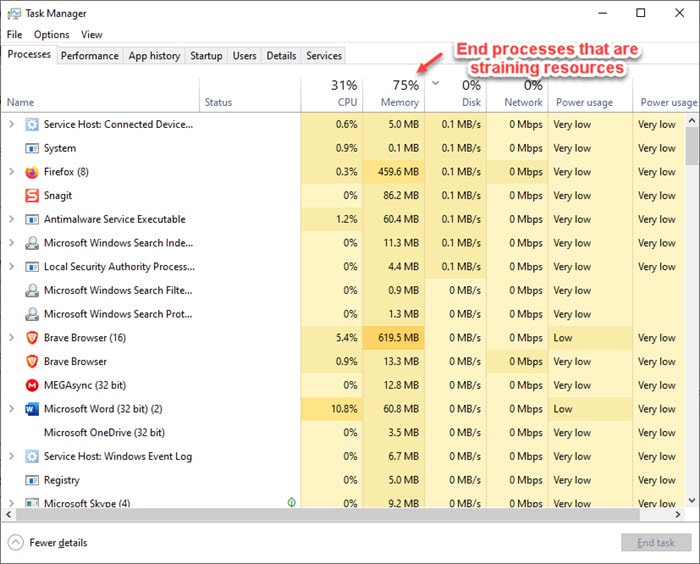
Task: Sort processes by Disk column
Action: (455, 94)
